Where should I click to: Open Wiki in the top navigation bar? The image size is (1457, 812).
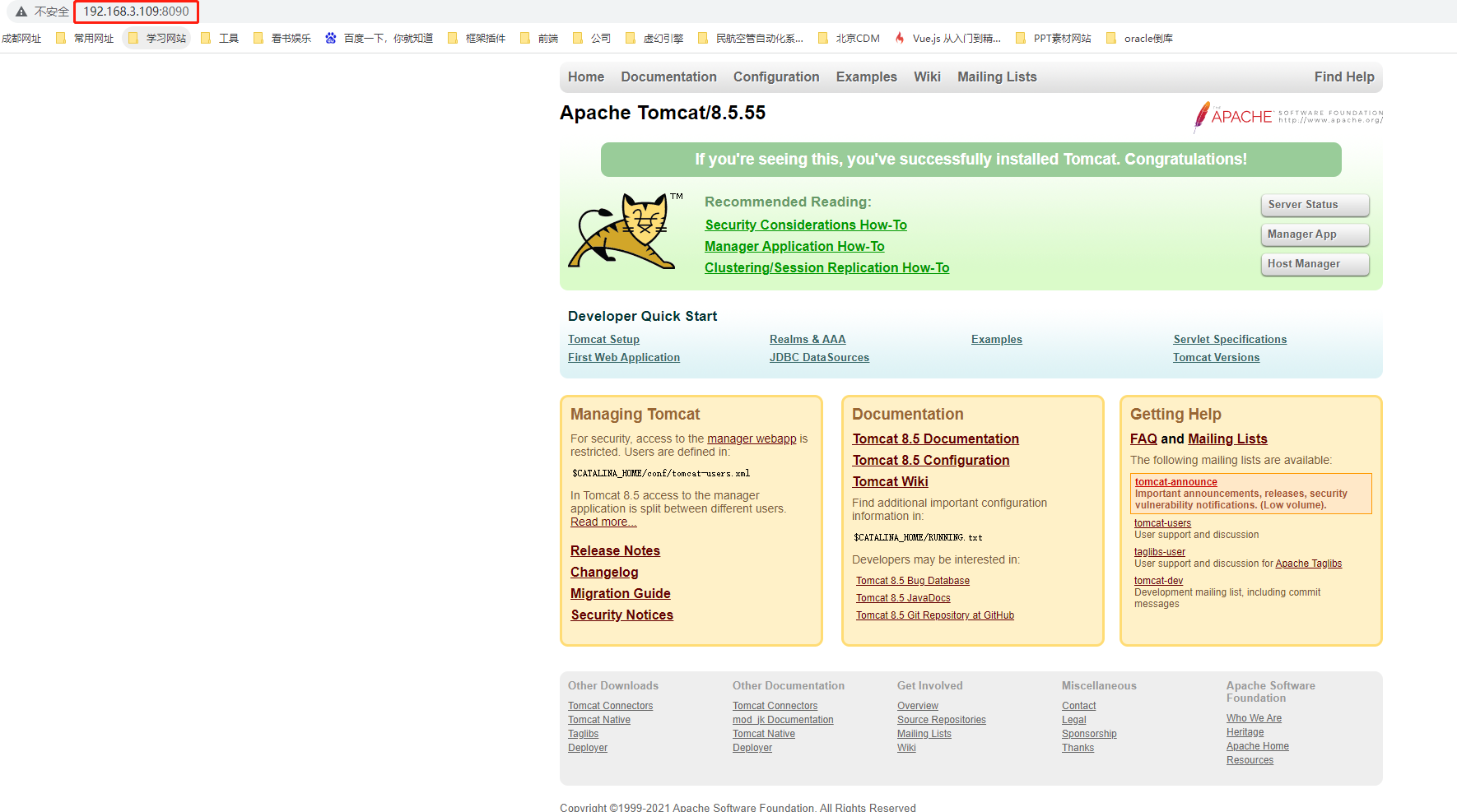927,77
